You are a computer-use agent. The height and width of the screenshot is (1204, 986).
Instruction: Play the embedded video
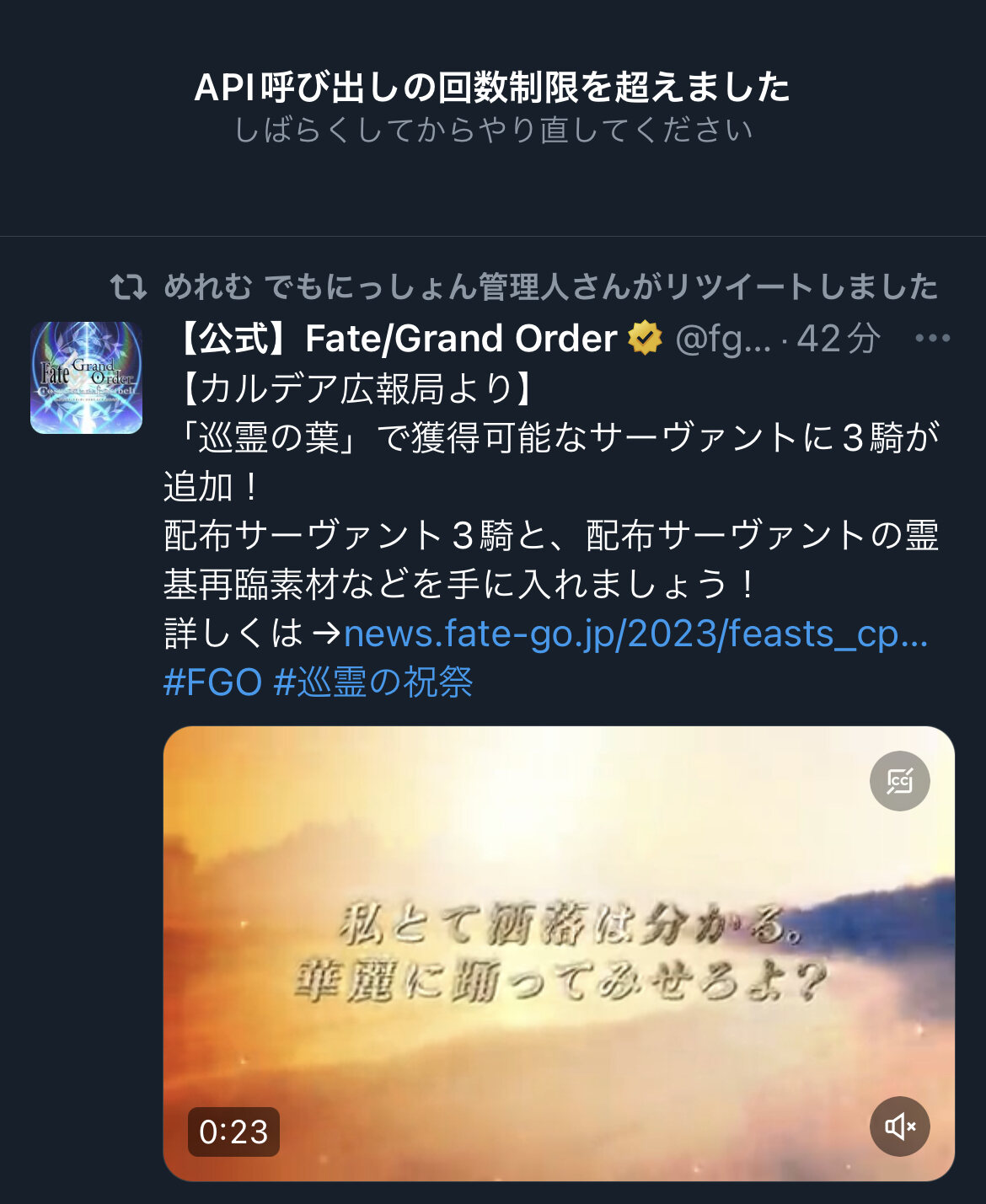559,954
